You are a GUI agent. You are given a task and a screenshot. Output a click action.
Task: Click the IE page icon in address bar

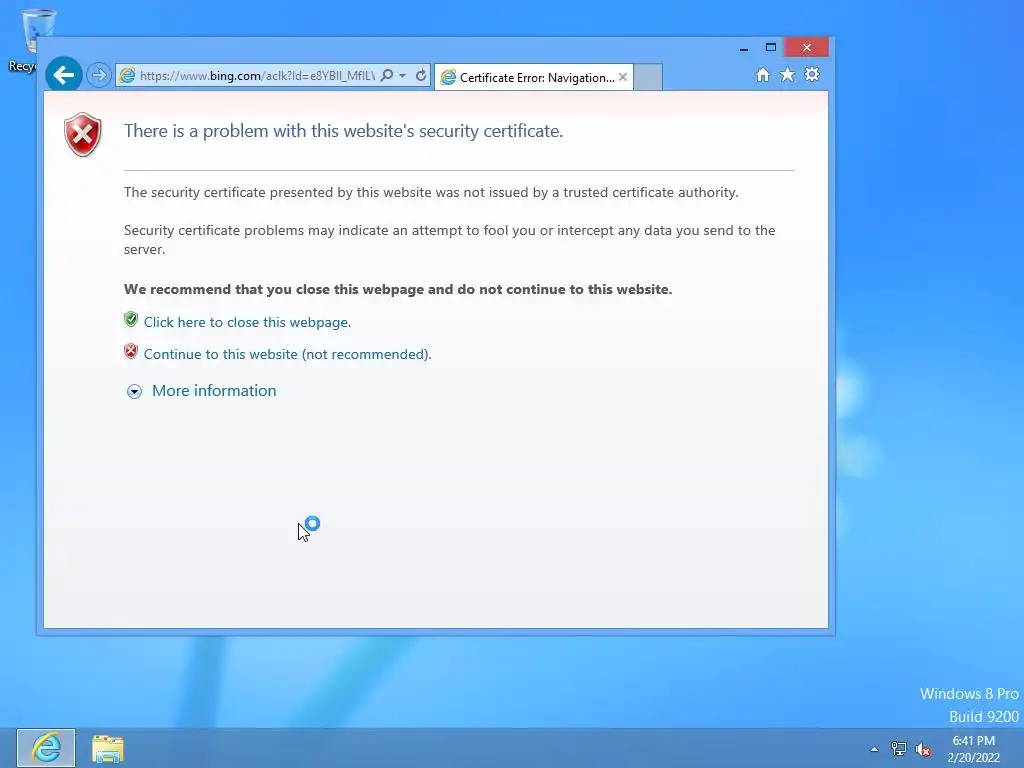coord(127,76)
